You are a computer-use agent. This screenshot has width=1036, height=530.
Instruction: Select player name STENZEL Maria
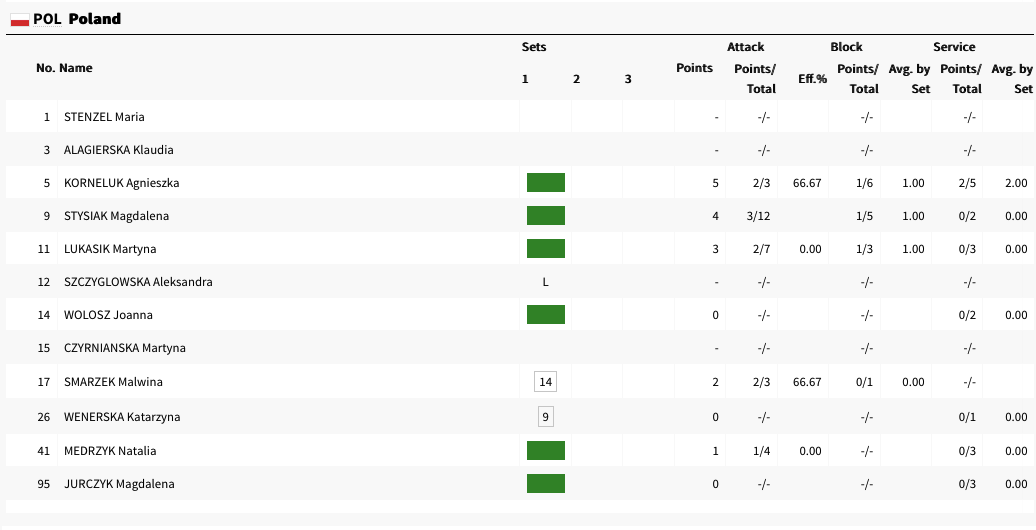[104, 117]
